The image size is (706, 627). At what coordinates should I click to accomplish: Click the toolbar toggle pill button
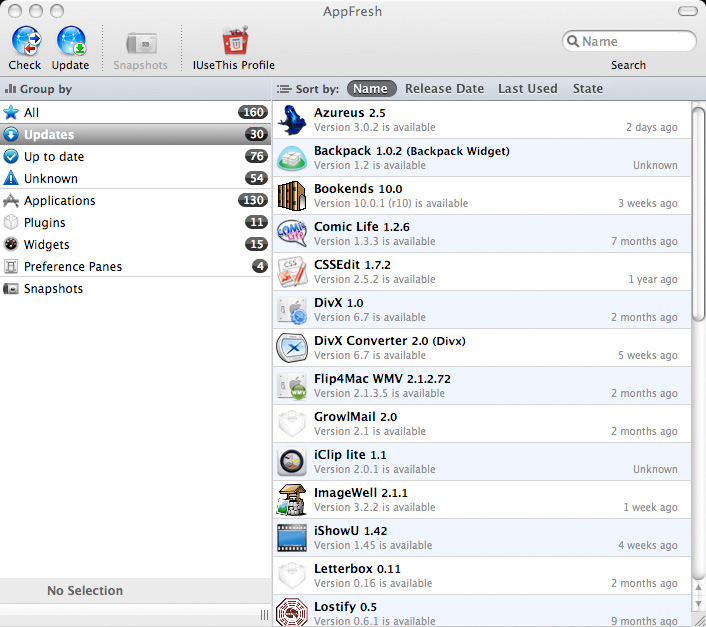[688, 11]
